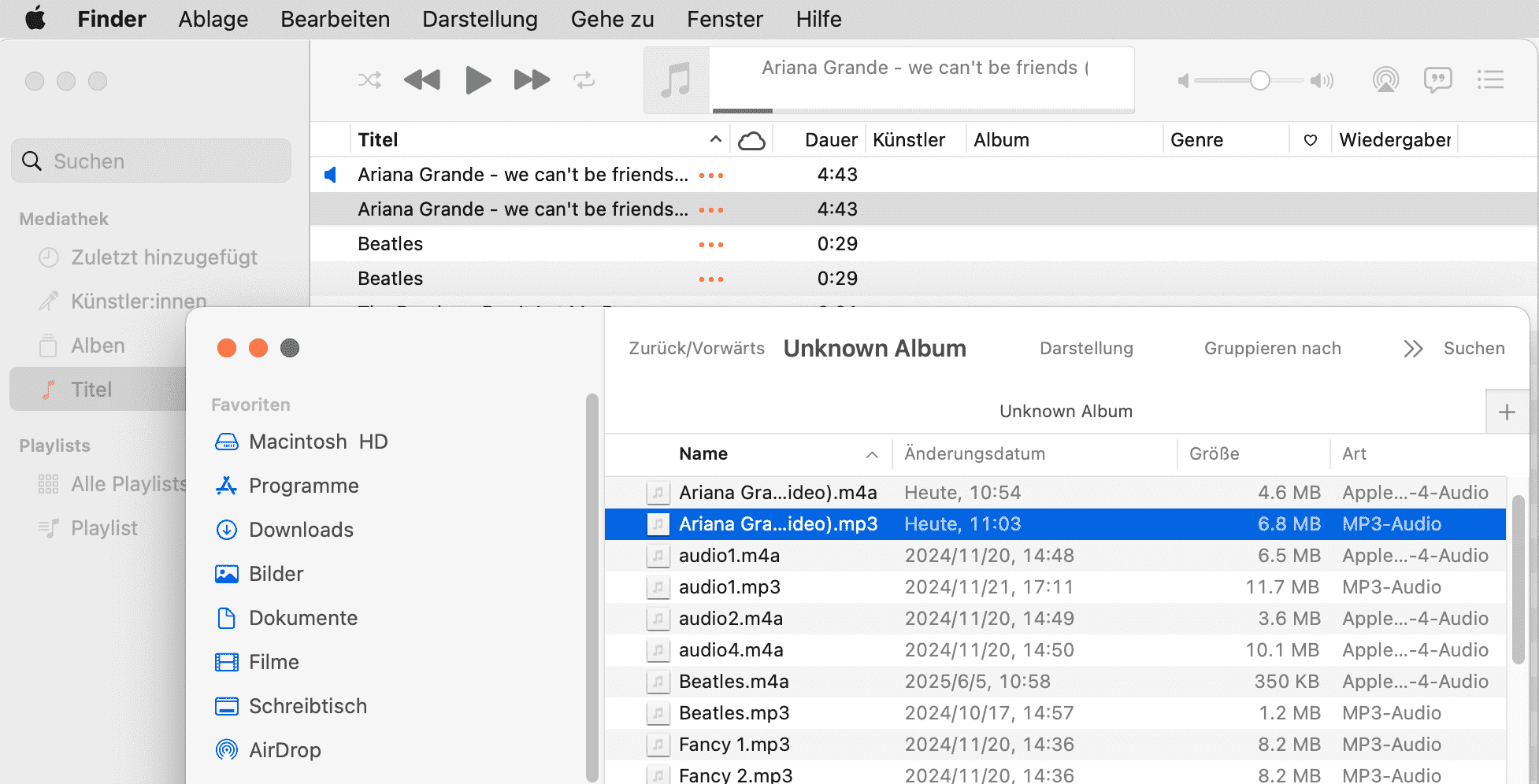Expand the toolbar overflow chevrons

(1413, 349)
